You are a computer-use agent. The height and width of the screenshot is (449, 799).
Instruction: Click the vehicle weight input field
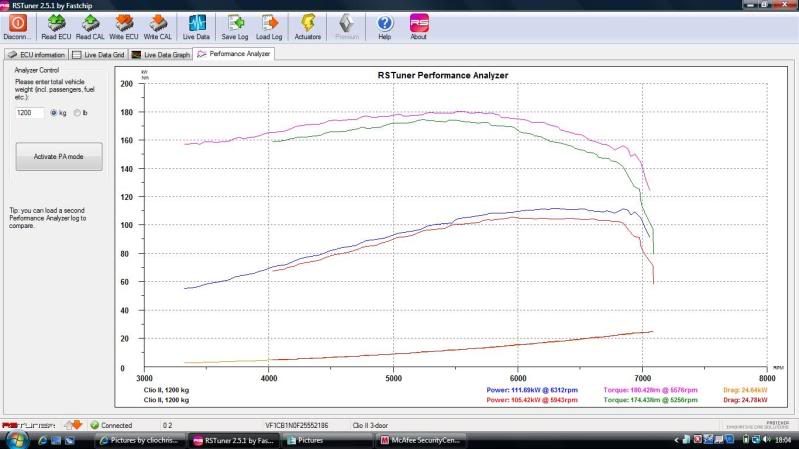(x=30, y=113)
